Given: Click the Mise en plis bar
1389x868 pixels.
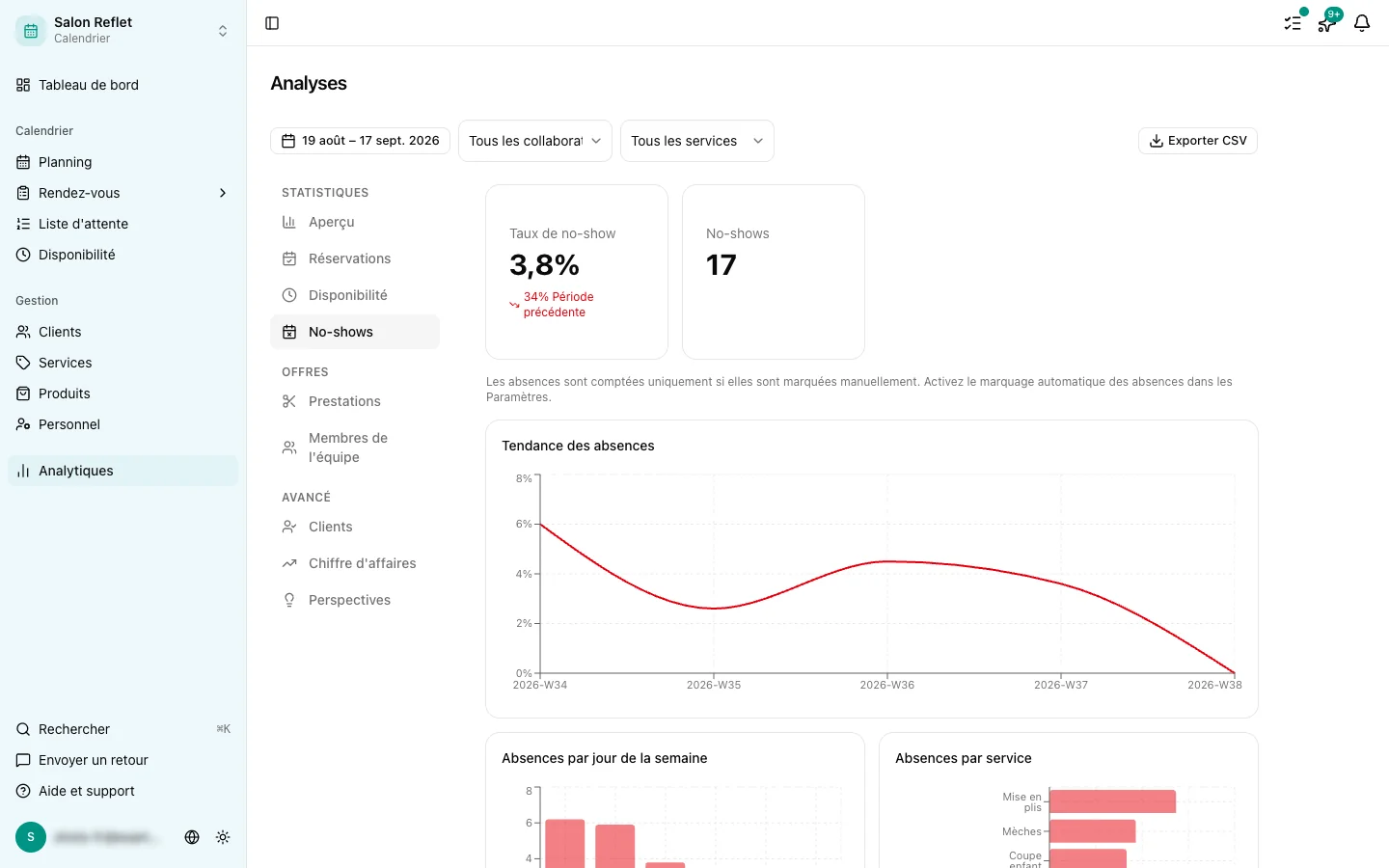Looking at the screenshot, I should click(x=1112, y=801).
